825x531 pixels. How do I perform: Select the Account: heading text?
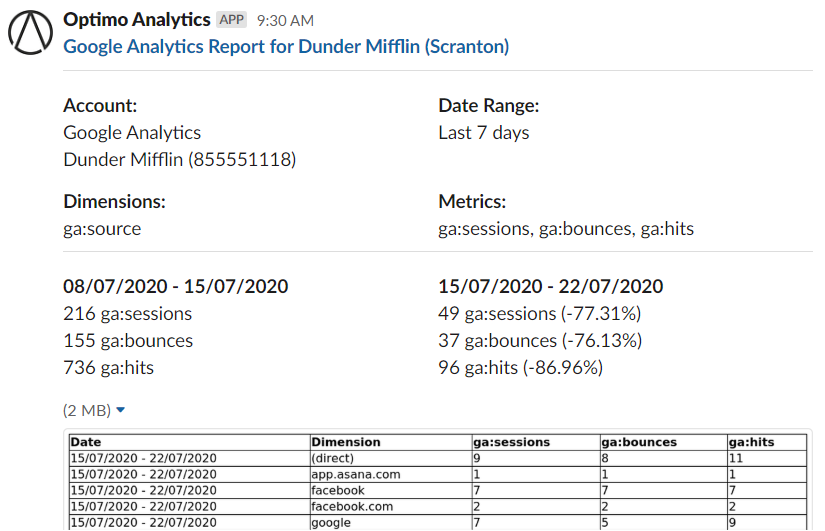(100, 105)
